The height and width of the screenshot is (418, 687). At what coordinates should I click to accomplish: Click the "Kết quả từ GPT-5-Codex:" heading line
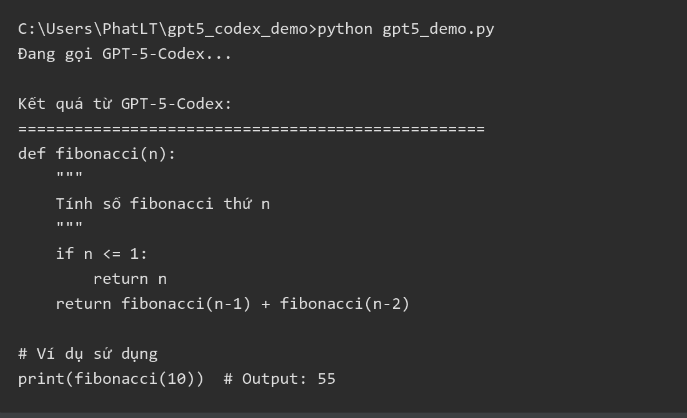pos(125,103)
